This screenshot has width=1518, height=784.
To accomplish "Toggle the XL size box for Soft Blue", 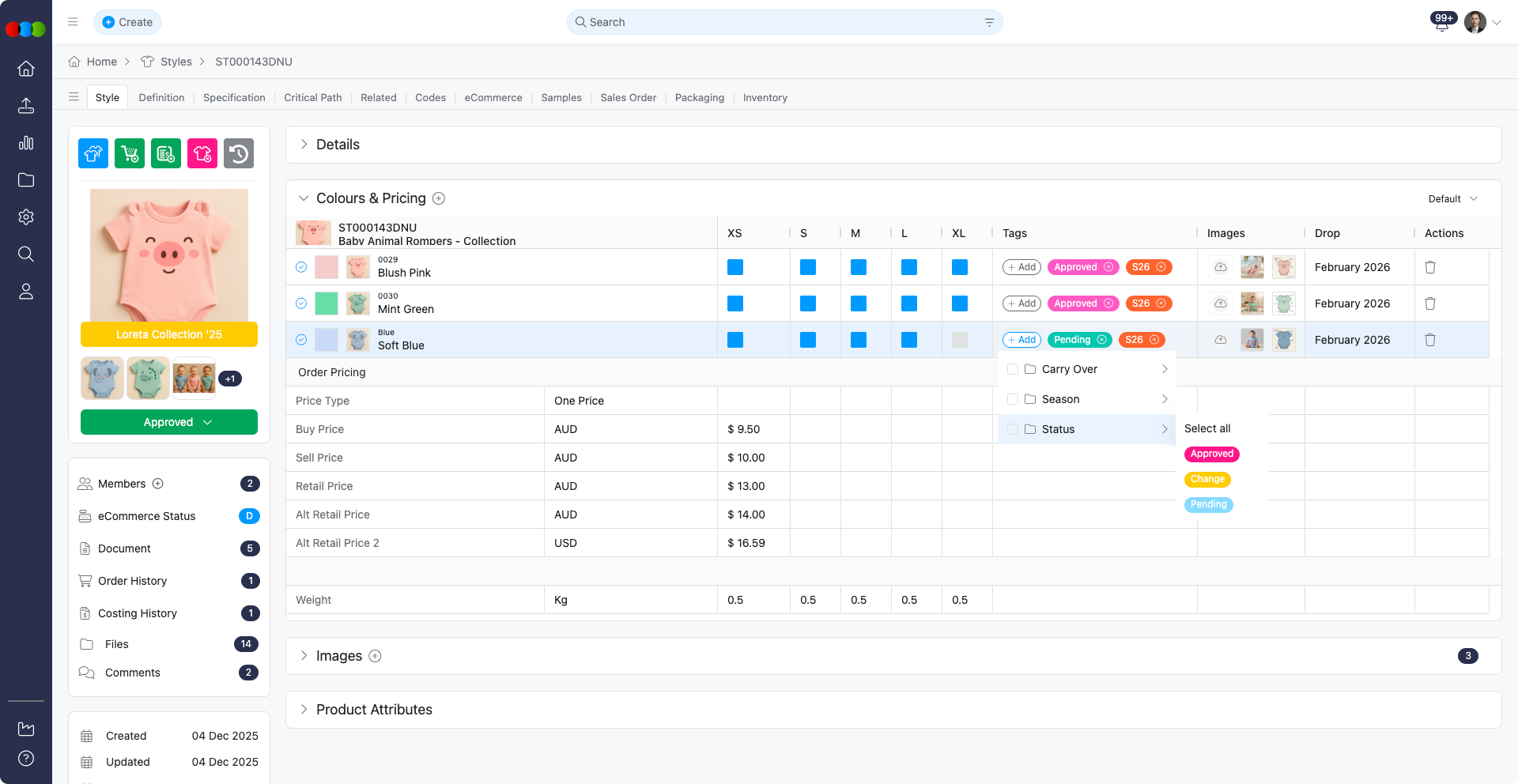I will pos(959,340).
